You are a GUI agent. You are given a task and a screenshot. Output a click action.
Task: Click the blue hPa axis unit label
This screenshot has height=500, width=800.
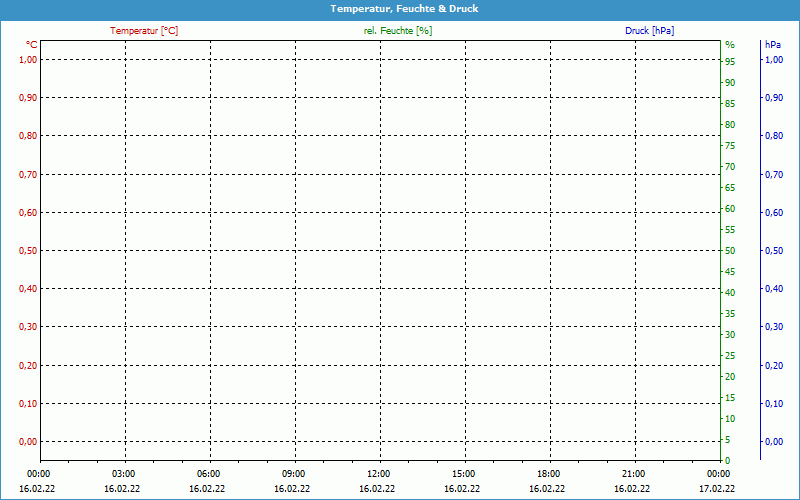tap(772, 45)
